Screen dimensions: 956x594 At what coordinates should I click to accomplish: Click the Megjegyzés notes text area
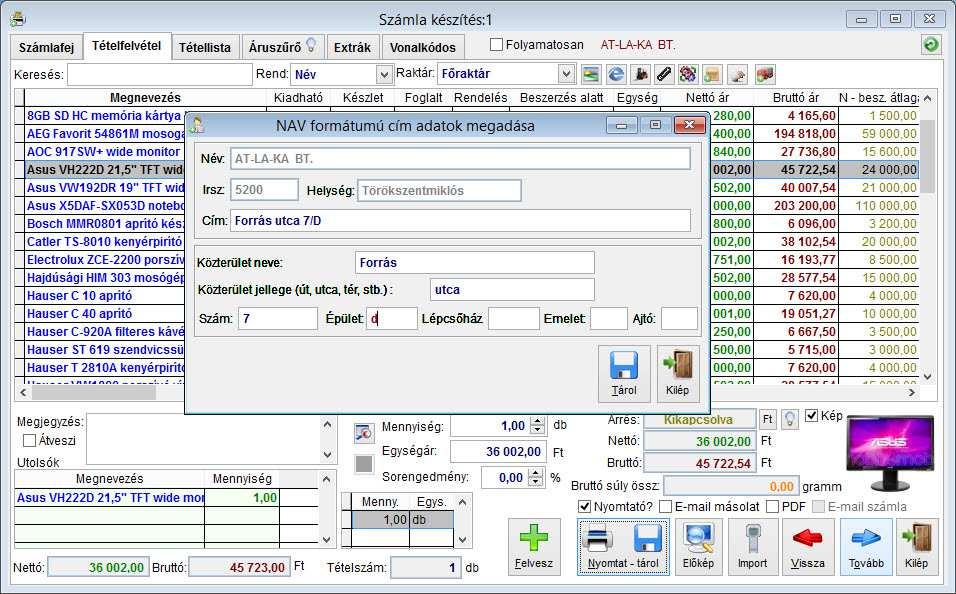(204, 439)
